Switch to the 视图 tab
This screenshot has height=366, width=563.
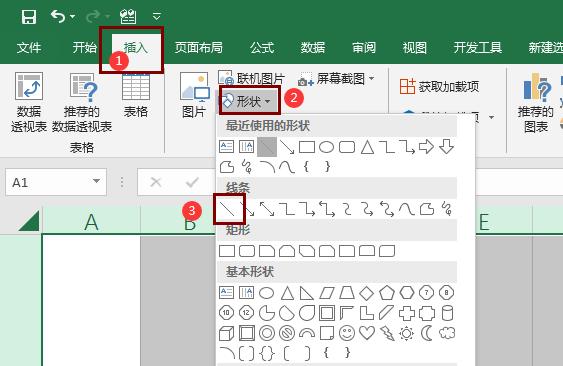415,47
